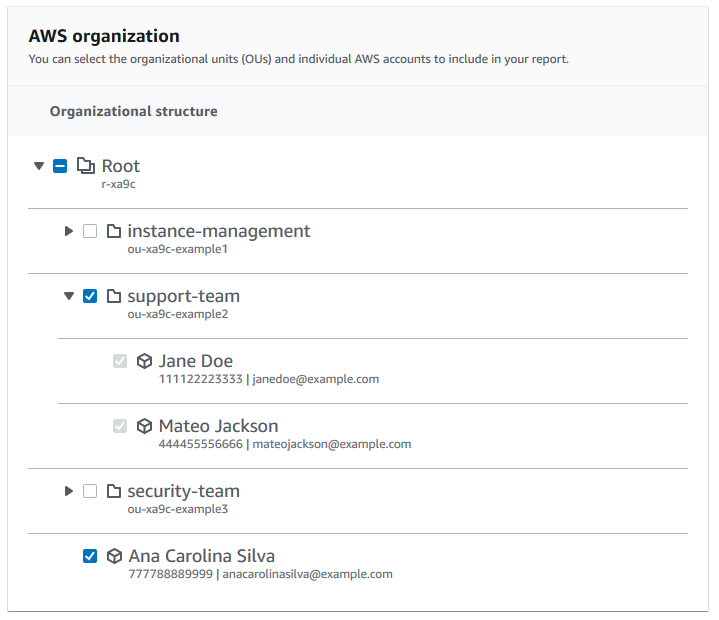Click the Mateo Jackson account cube icon
The width and height of the screenshot is (719, 620).
pos(144,426)
